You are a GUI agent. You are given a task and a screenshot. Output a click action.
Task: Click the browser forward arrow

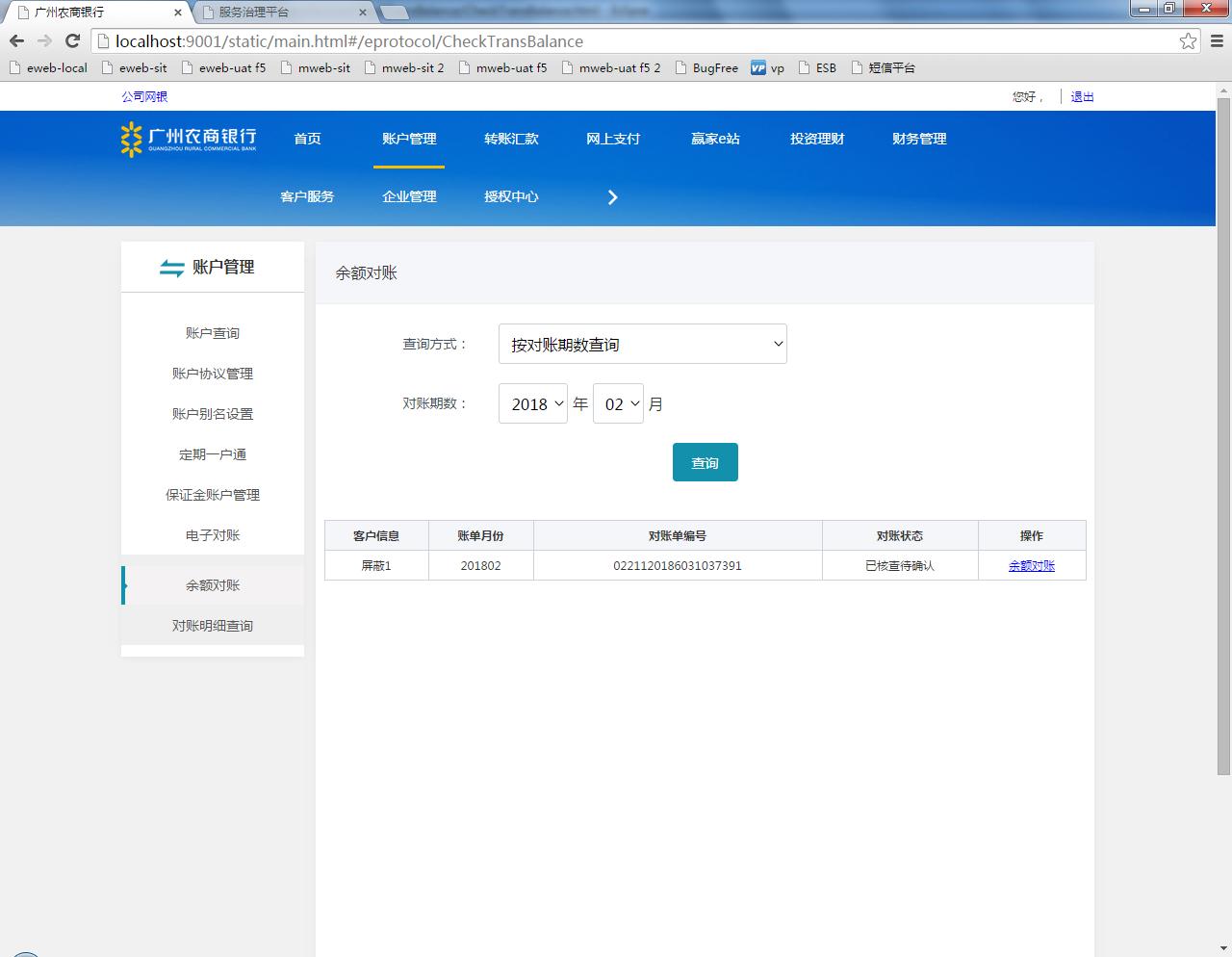point(44,41)
